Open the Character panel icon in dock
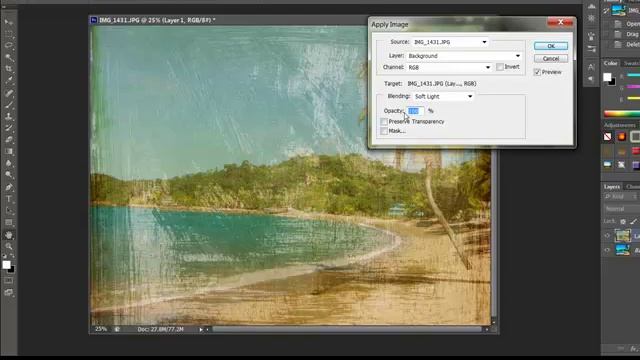640x360 pixels. coord(591,67)
